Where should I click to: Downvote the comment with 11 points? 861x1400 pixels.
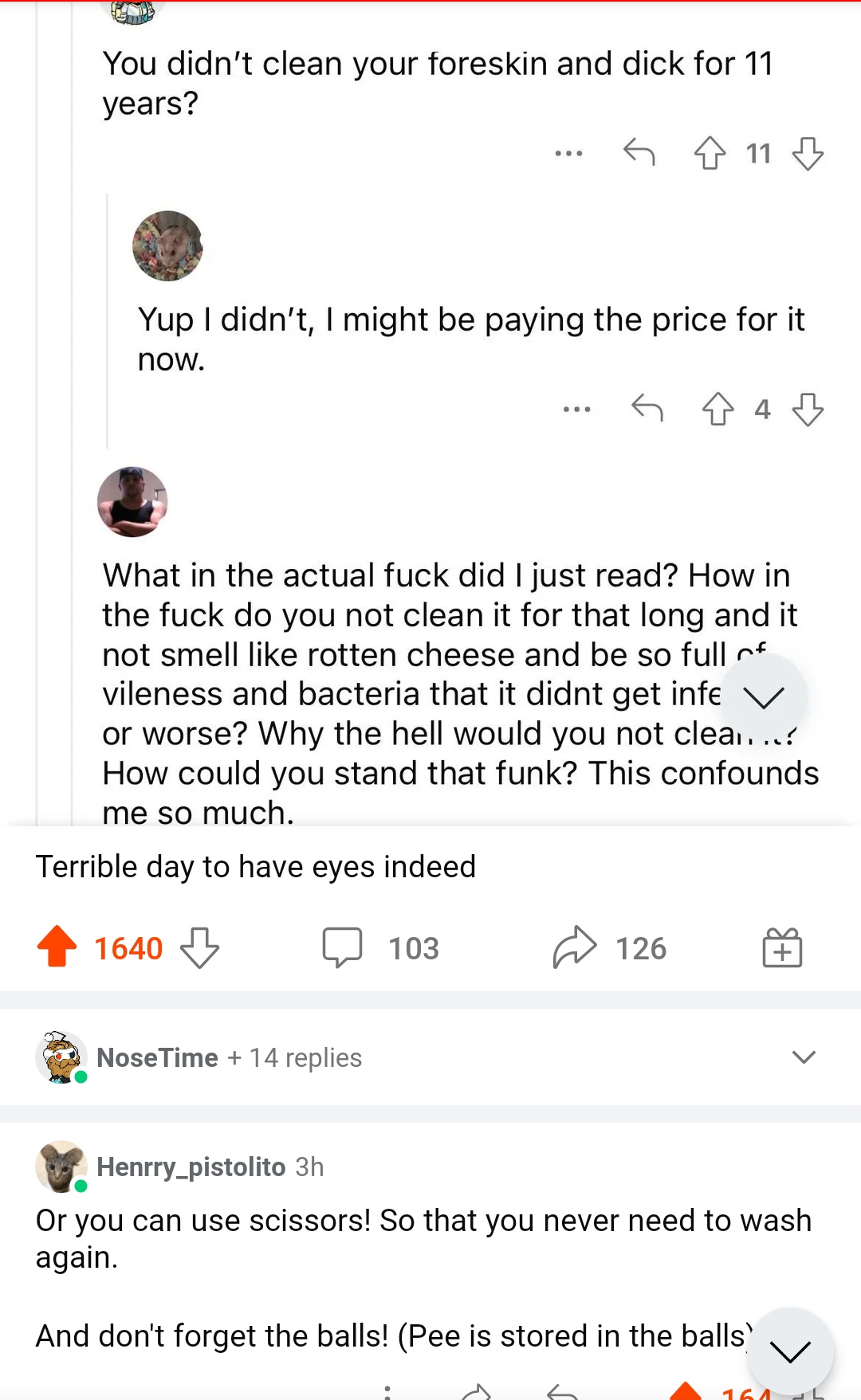coord(808,153)
